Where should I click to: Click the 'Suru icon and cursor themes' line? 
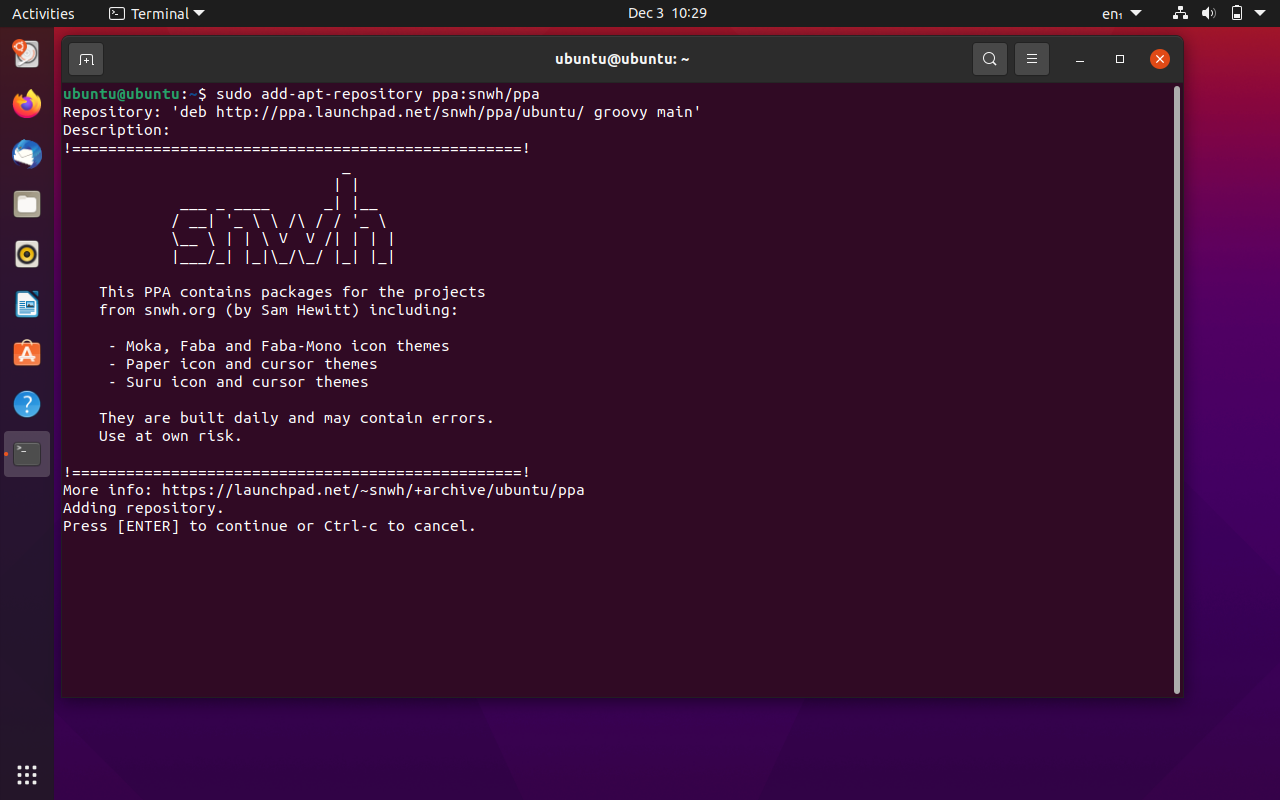[238, 382]
